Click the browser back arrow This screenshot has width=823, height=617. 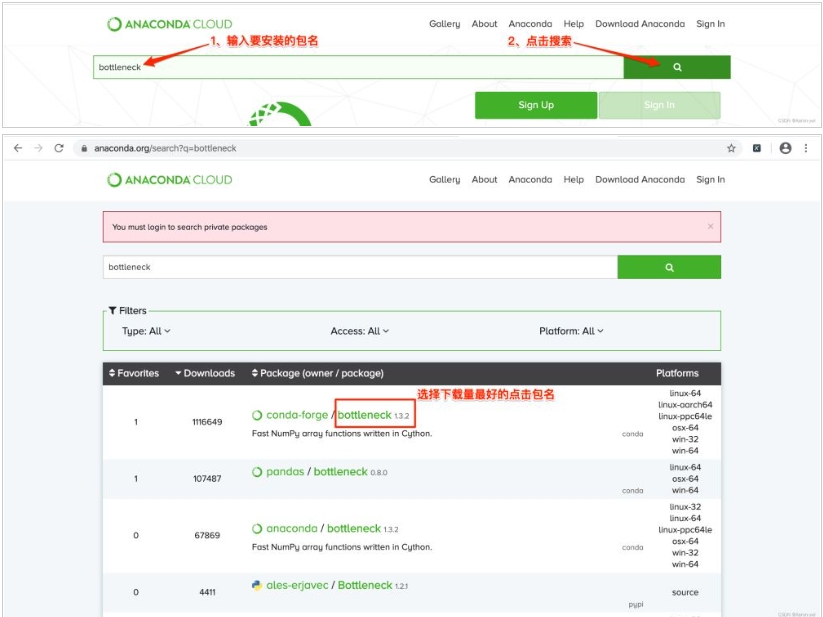pos(18,148)
